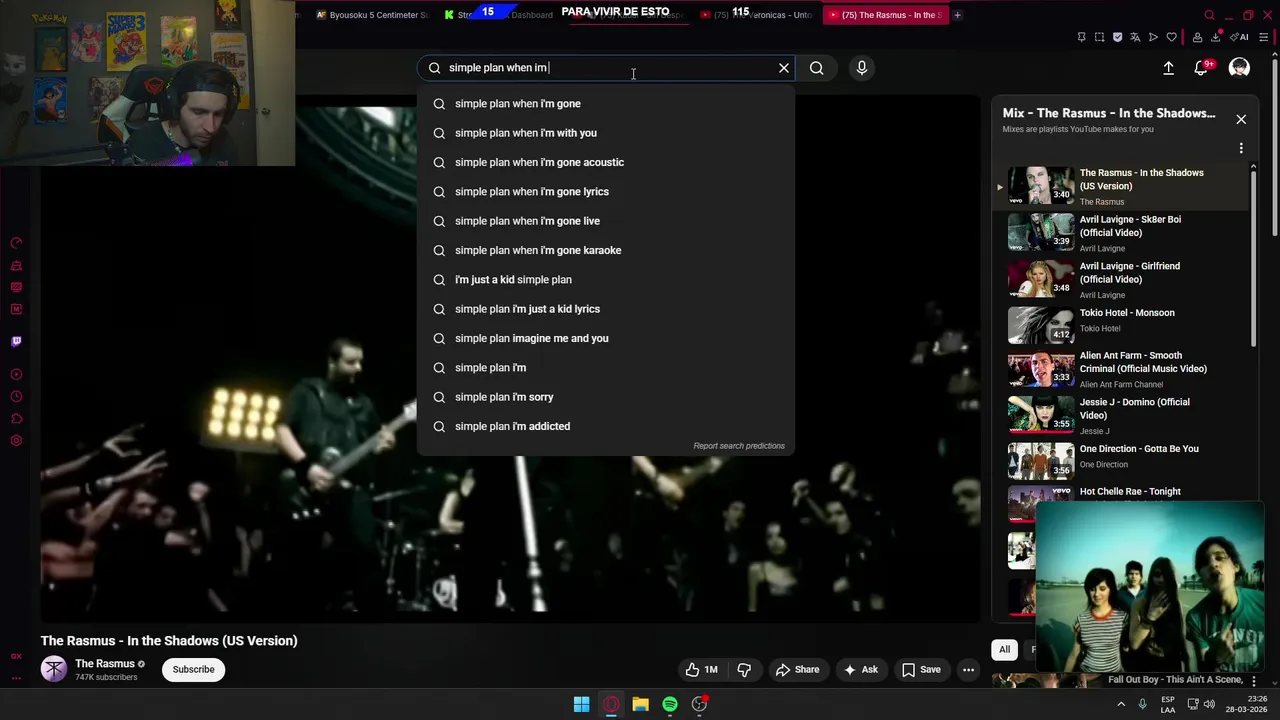1280x720 pixels.
Task: Open browser downloads icon in toolbar
Action: (1216, 37)
